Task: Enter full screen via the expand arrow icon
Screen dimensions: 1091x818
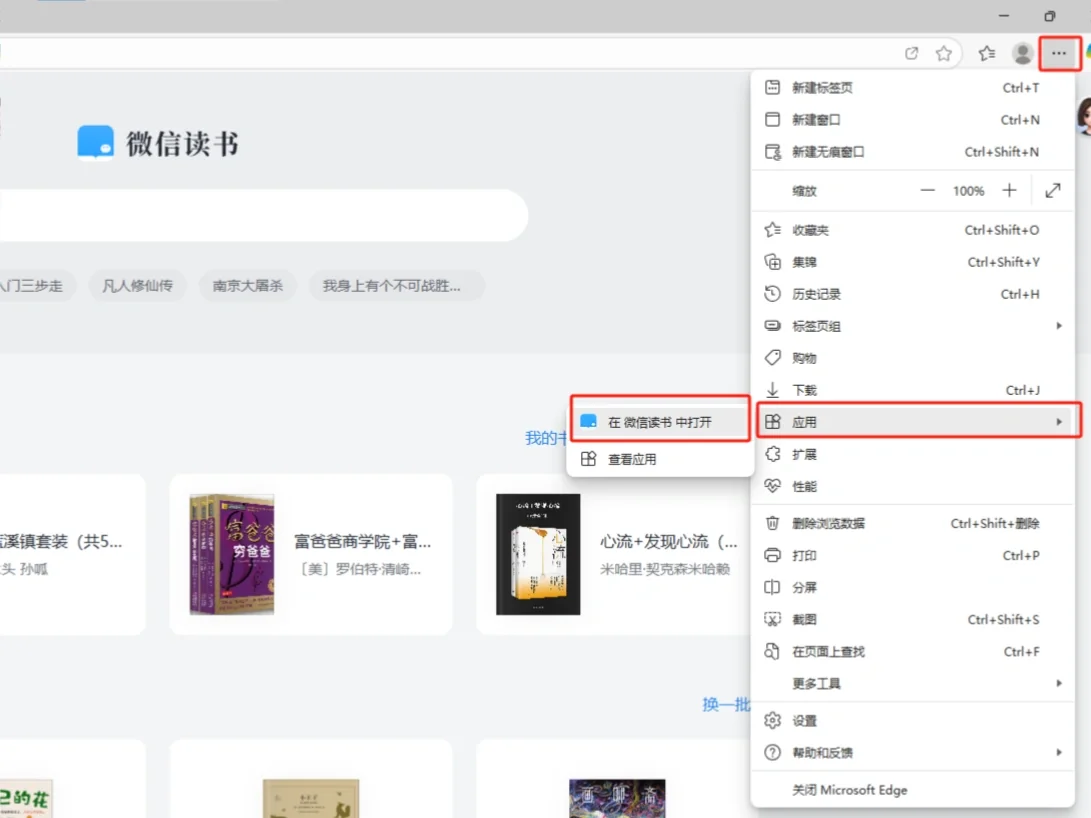Action: [x=1053, y=191]
